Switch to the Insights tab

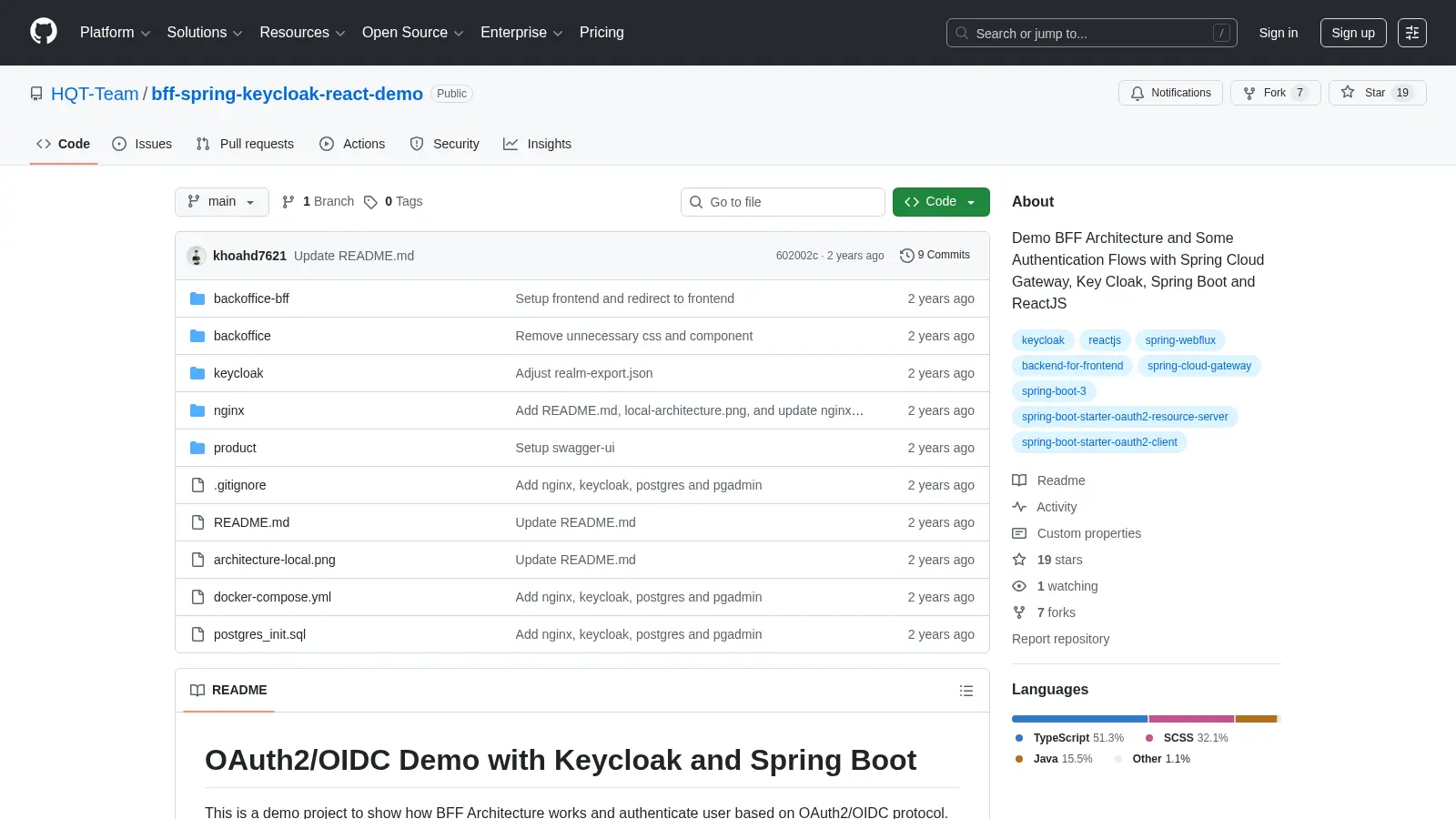click(537, 144)
